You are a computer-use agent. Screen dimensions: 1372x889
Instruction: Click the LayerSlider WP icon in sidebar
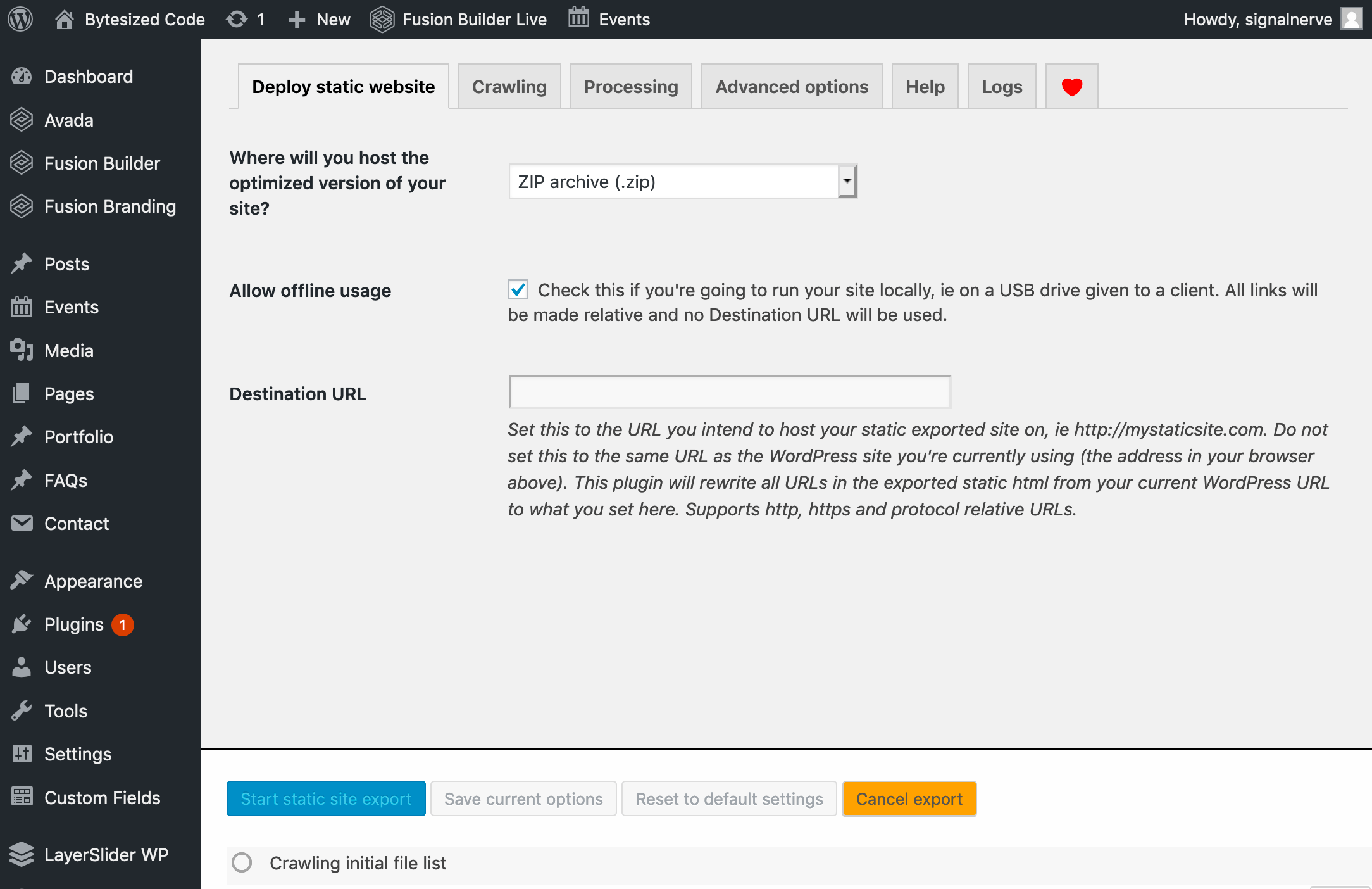(23, 856)
